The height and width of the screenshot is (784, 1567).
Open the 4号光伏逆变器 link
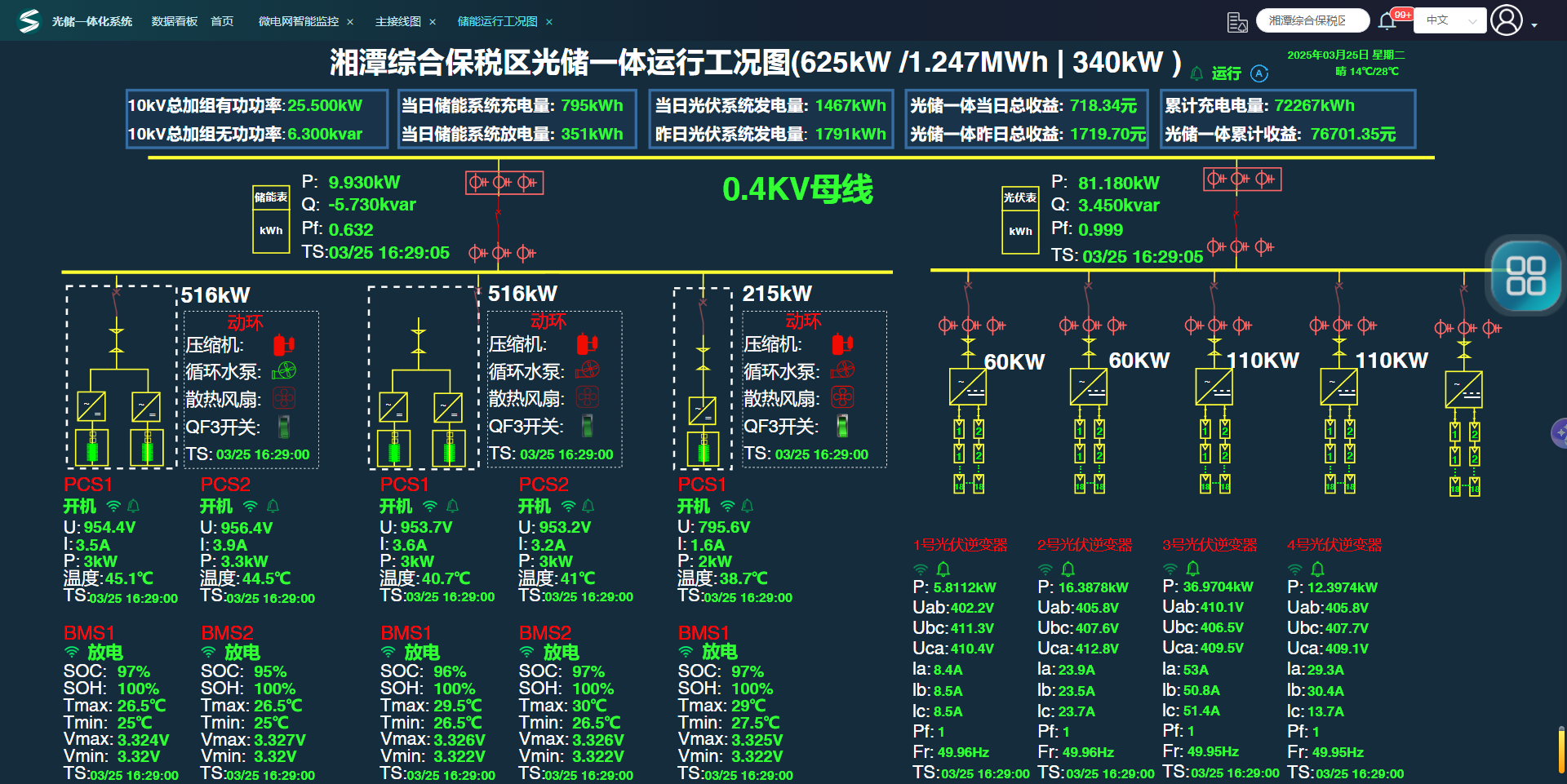1334,545
